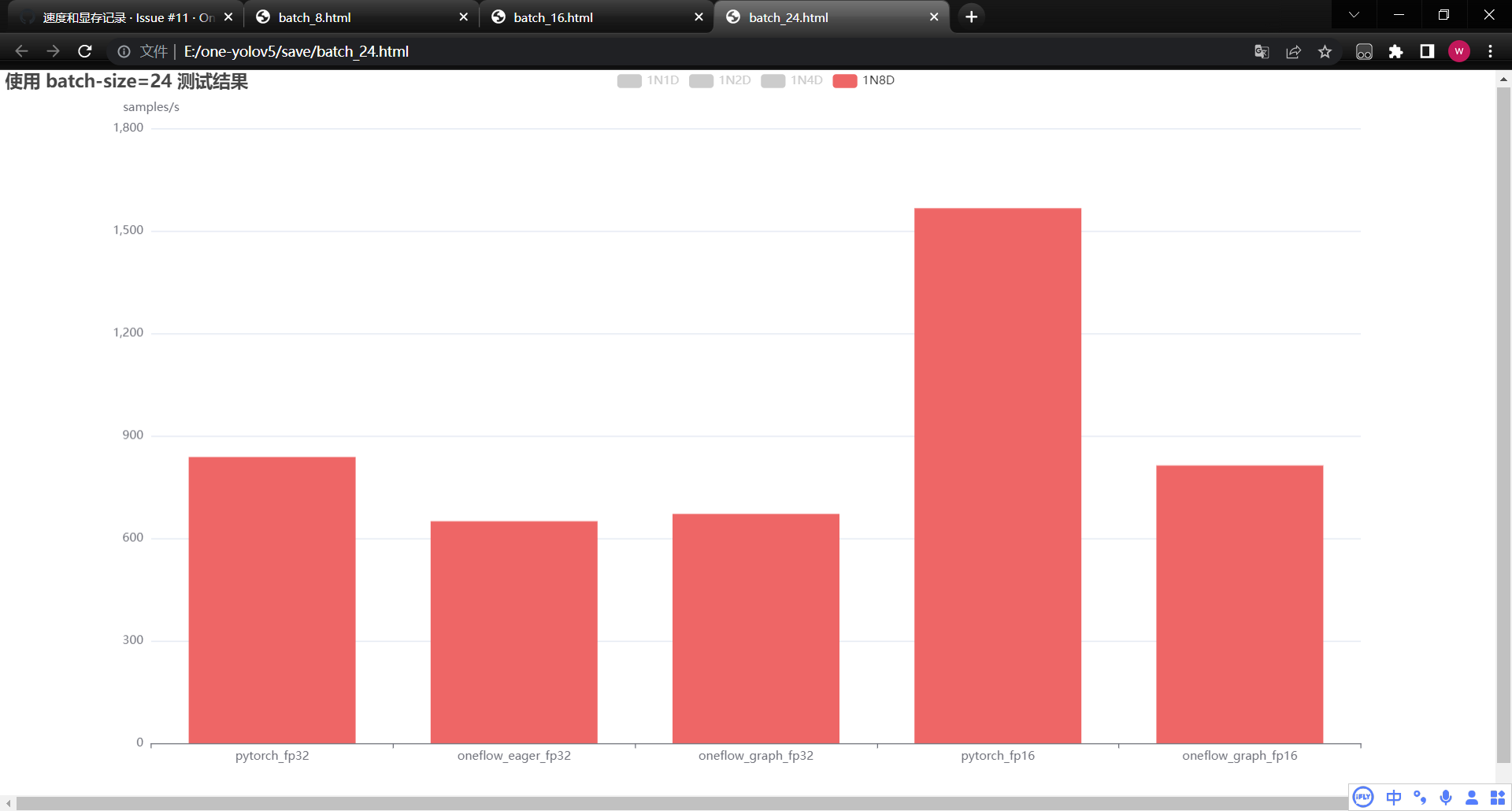Toggle the 1N2D legend series
The width and height of the screenshot is (1512, 811).
[x=720, y=80]
